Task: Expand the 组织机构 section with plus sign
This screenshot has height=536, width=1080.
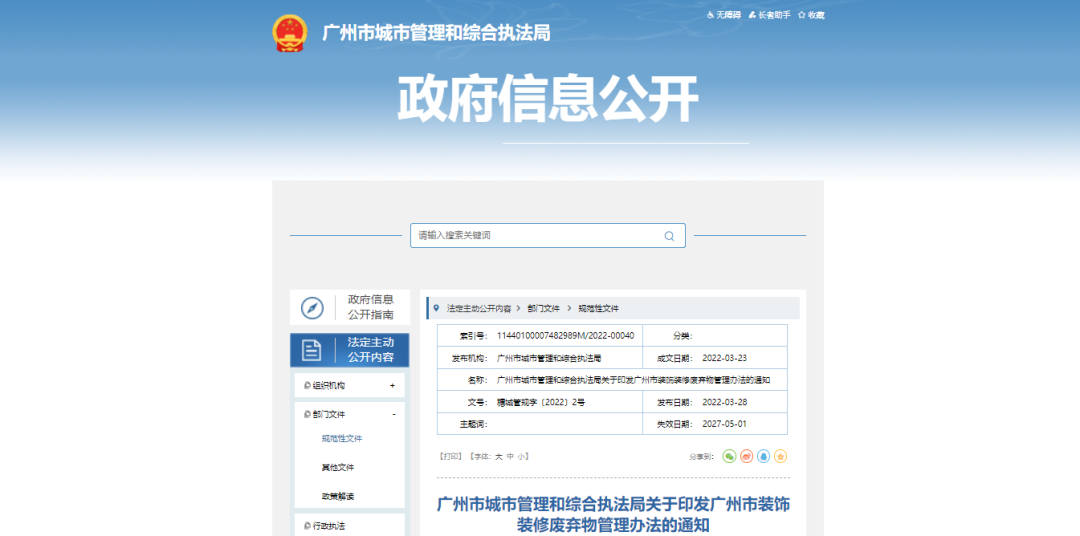Action: [392, 385]
